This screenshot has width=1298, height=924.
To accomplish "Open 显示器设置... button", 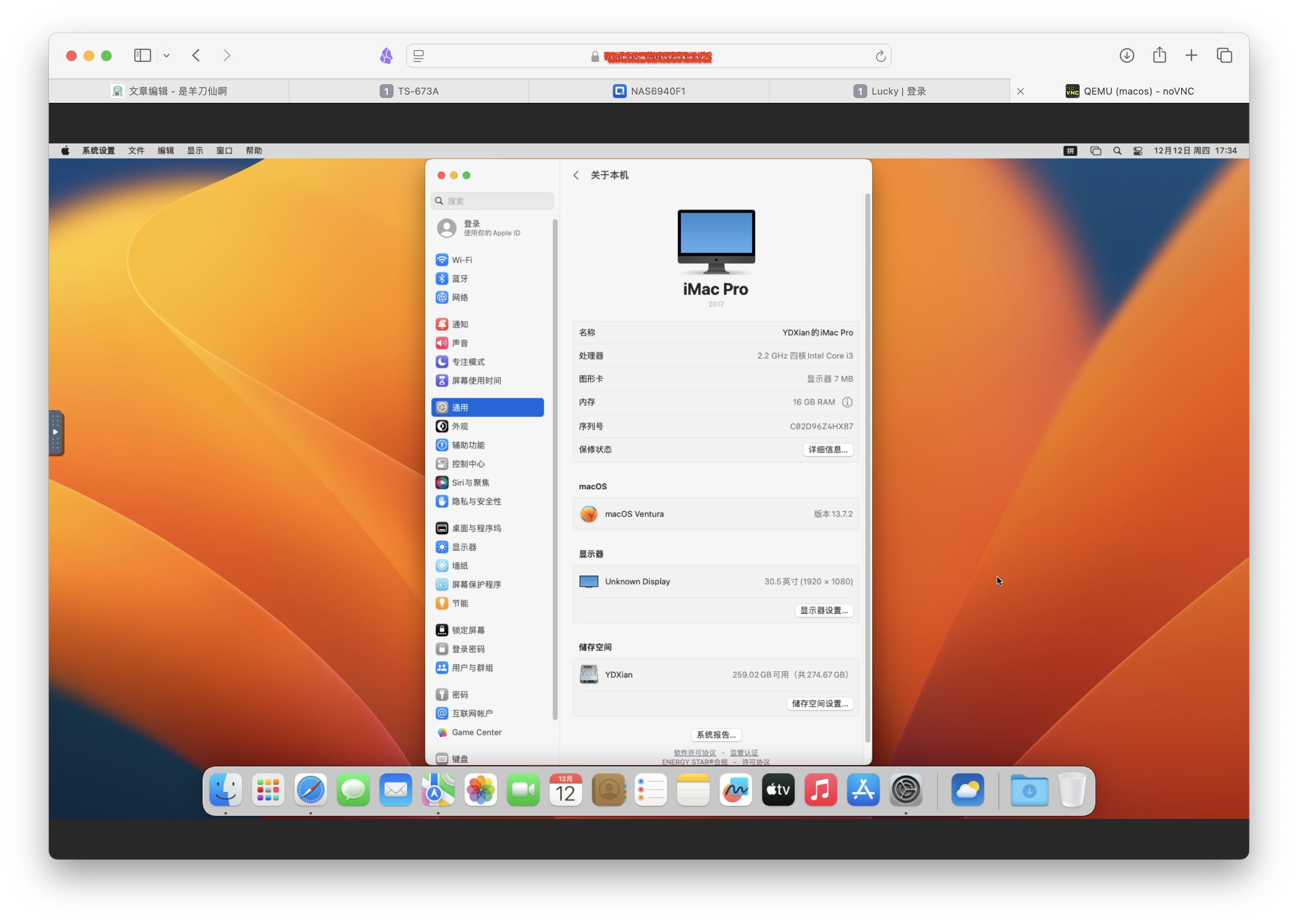I will (x=823, y=611).
